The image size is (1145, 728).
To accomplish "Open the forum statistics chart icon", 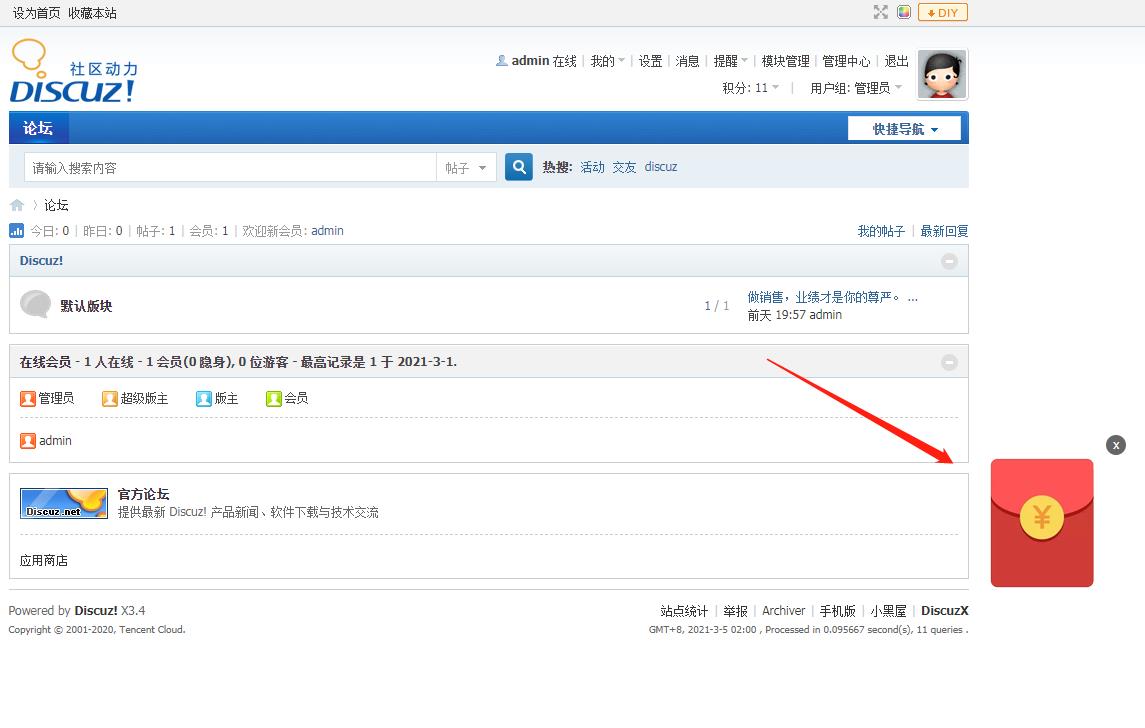I will (16, 231).
